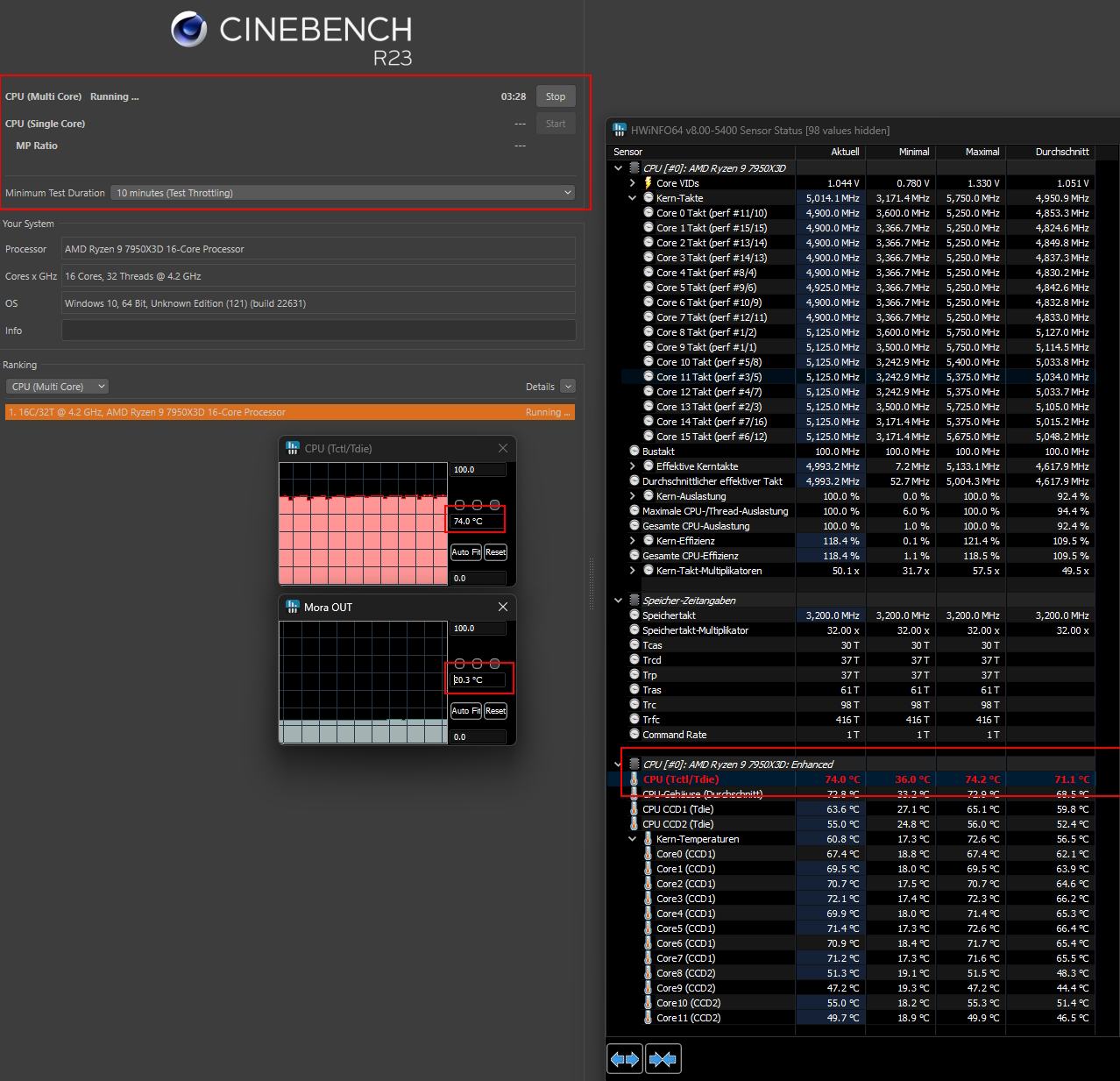Select the left hollow circle in CPU (Tctl/Tdie) graph
The height and width of the screenshot is (1081, 1120).
click(x=460, y=505)
